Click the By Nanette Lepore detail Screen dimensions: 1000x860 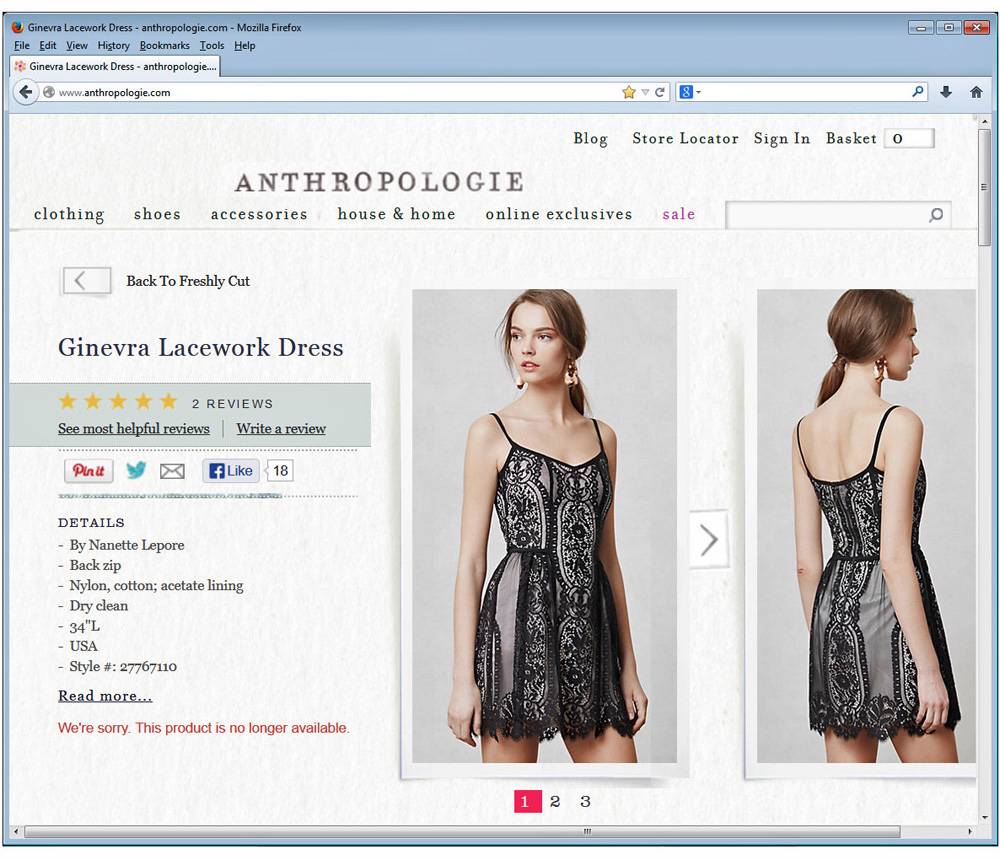(x=126, y=545)
